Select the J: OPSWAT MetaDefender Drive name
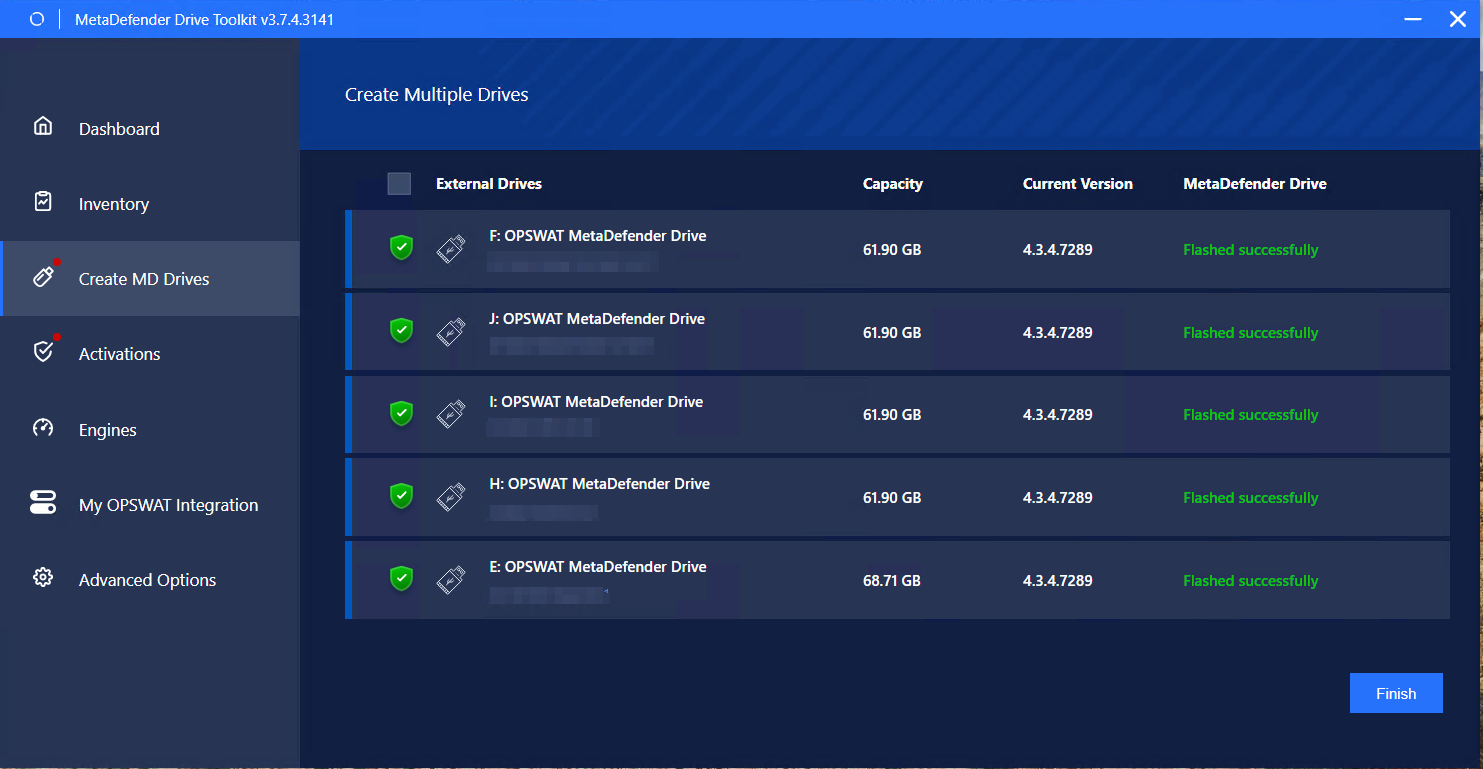The image size is (1483, 769). point(597,319)
